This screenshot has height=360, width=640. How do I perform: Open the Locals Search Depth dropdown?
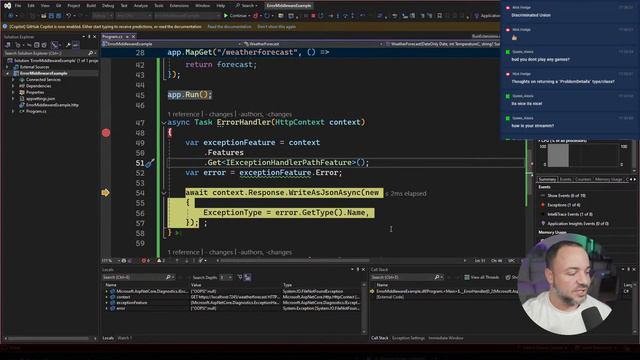(x=226, y=278)
